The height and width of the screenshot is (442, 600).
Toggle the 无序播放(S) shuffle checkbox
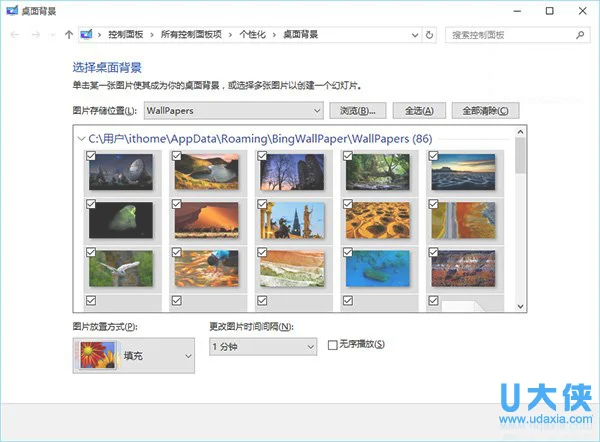333,345
